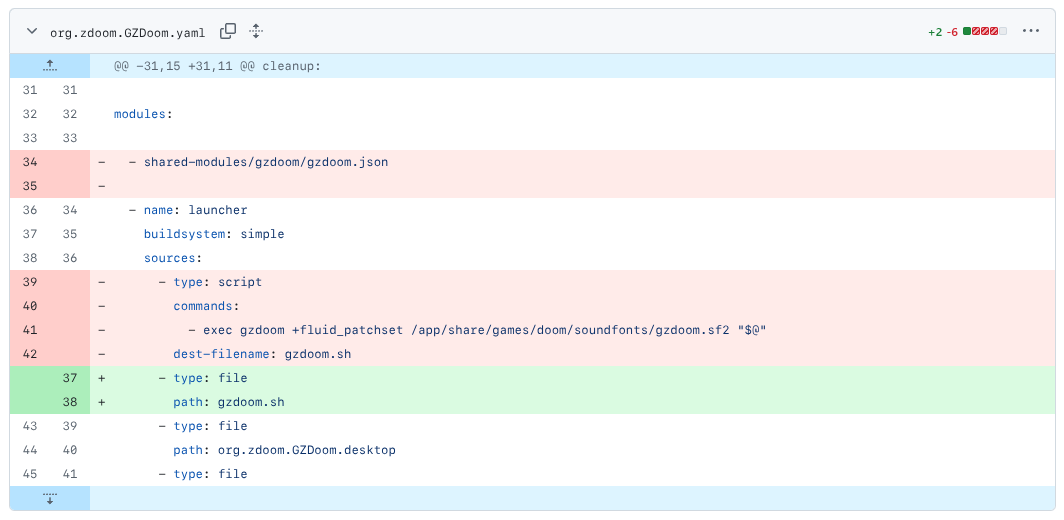Copy the file path org.zdoom.GZDoom.yaml
The image size is (1064, 520).
point(228,31)
